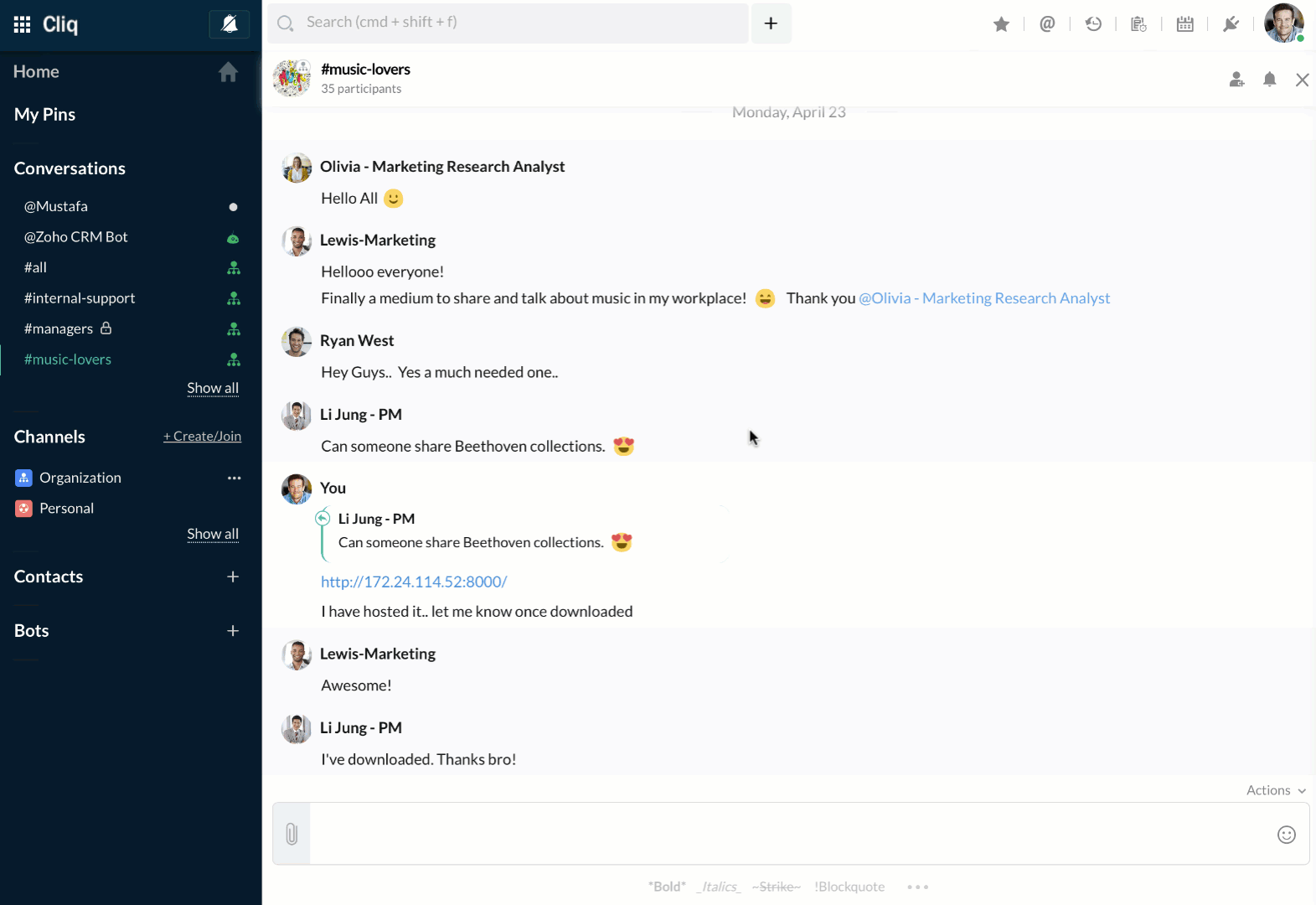Toggle channel notification bell

1270,80
